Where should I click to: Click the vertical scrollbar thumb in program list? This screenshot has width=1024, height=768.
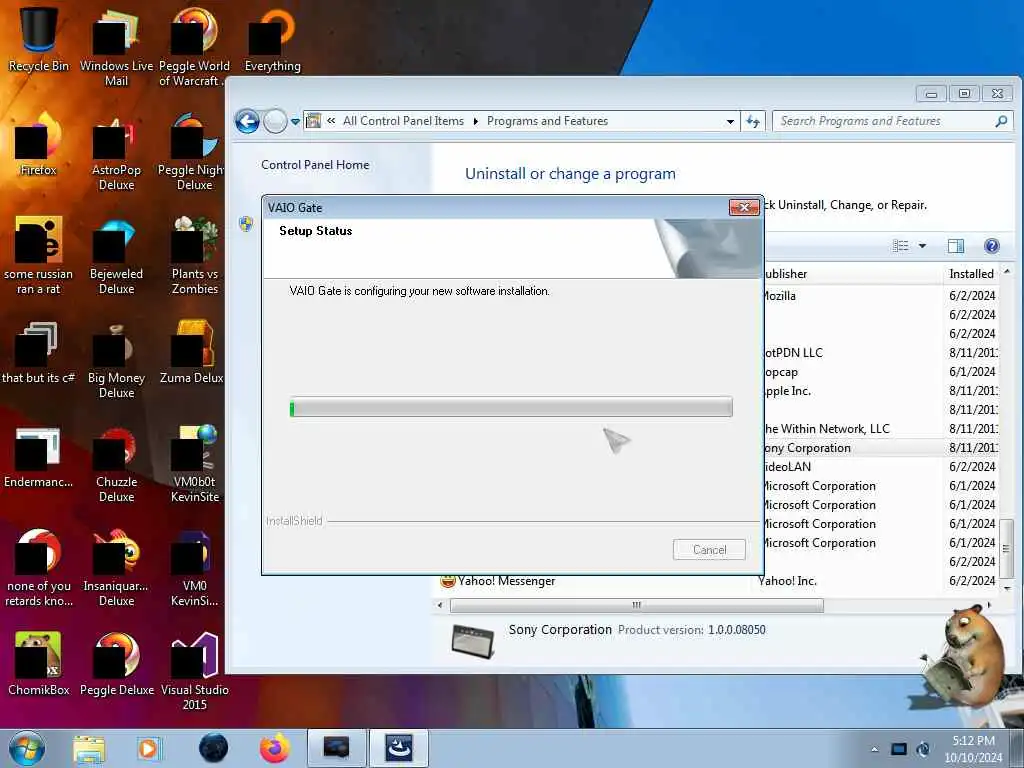[x=1006, y=549]
